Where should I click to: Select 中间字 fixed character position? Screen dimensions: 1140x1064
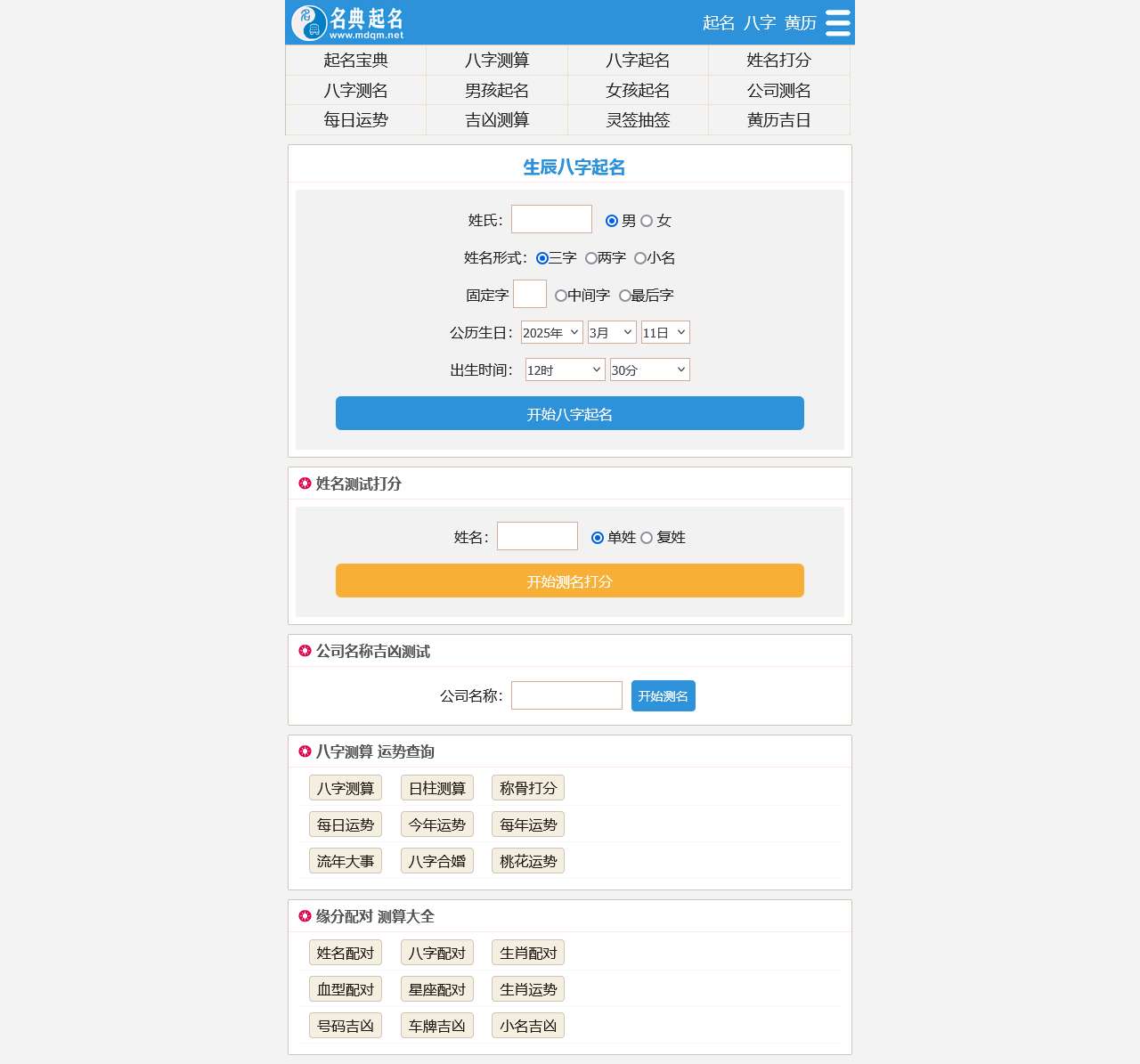pos(561,296)
